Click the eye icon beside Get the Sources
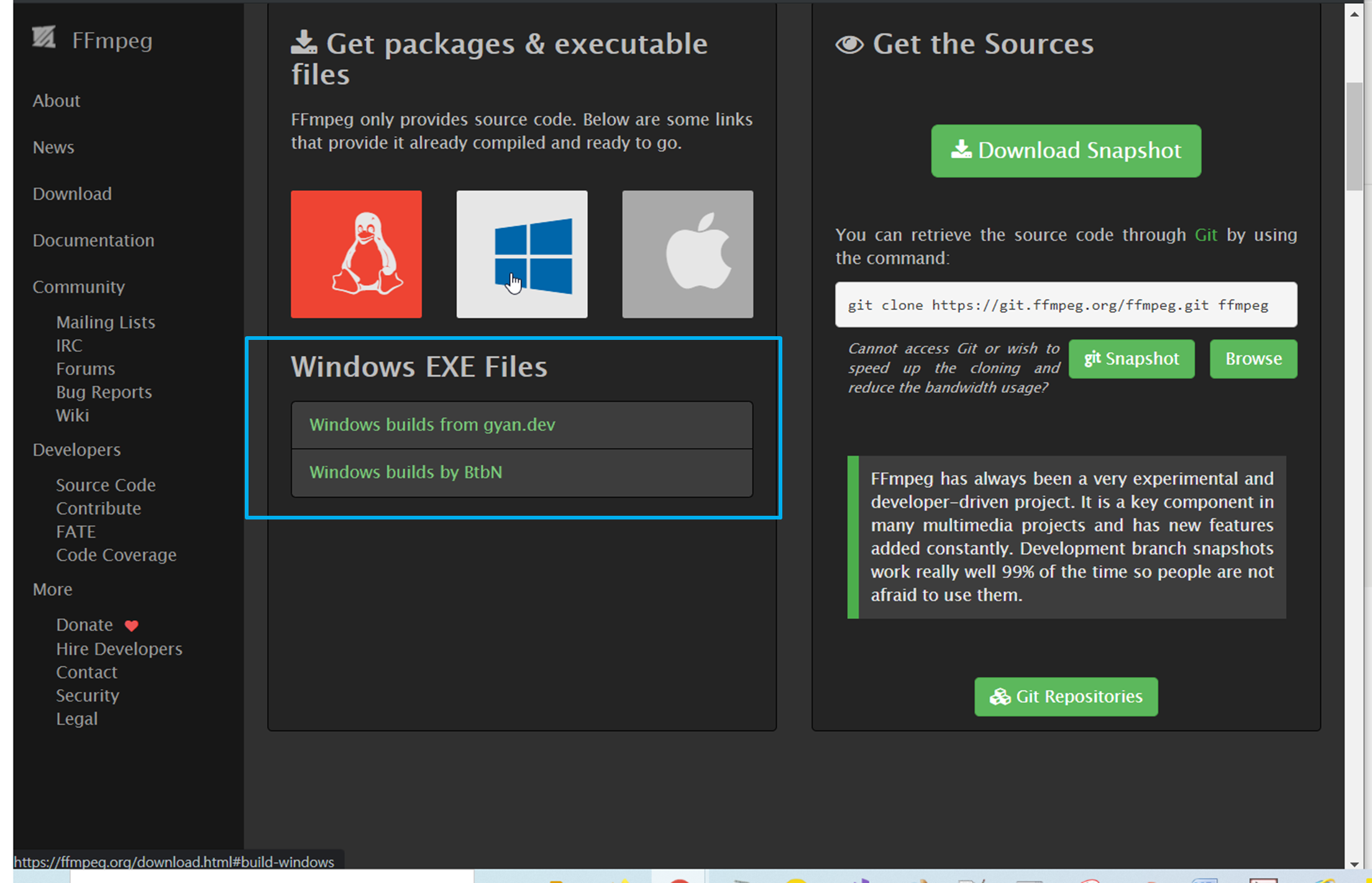This screenshot has width=1372, height=883. pyautogui.click(x=849, y=44)
